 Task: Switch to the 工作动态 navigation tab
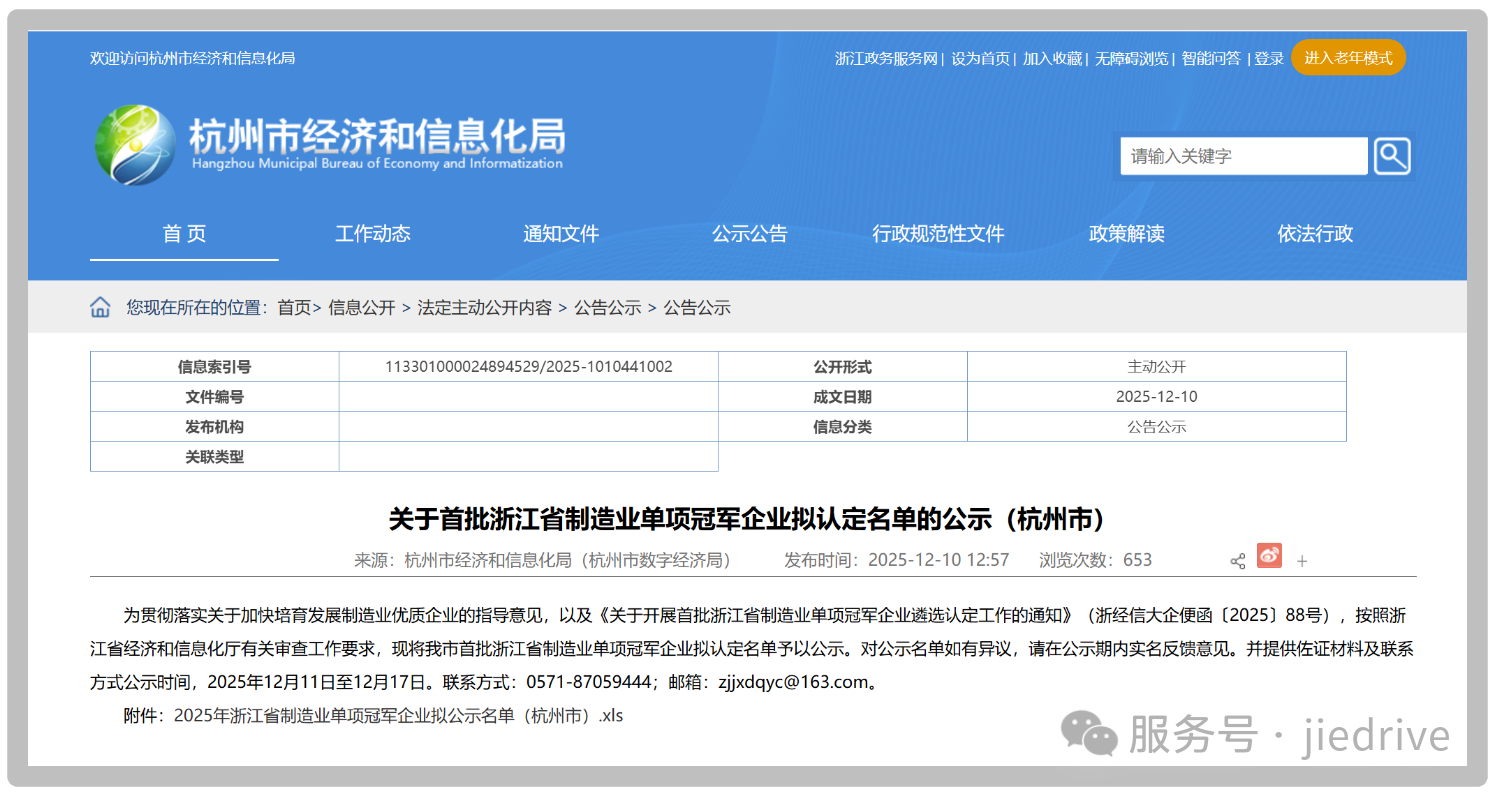(x=373, y=234)
